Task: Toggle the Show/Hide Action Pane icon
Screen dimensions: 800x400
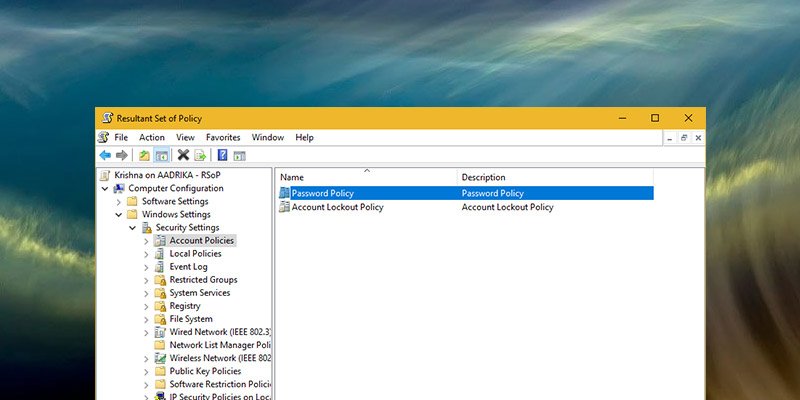Action: 239,155
